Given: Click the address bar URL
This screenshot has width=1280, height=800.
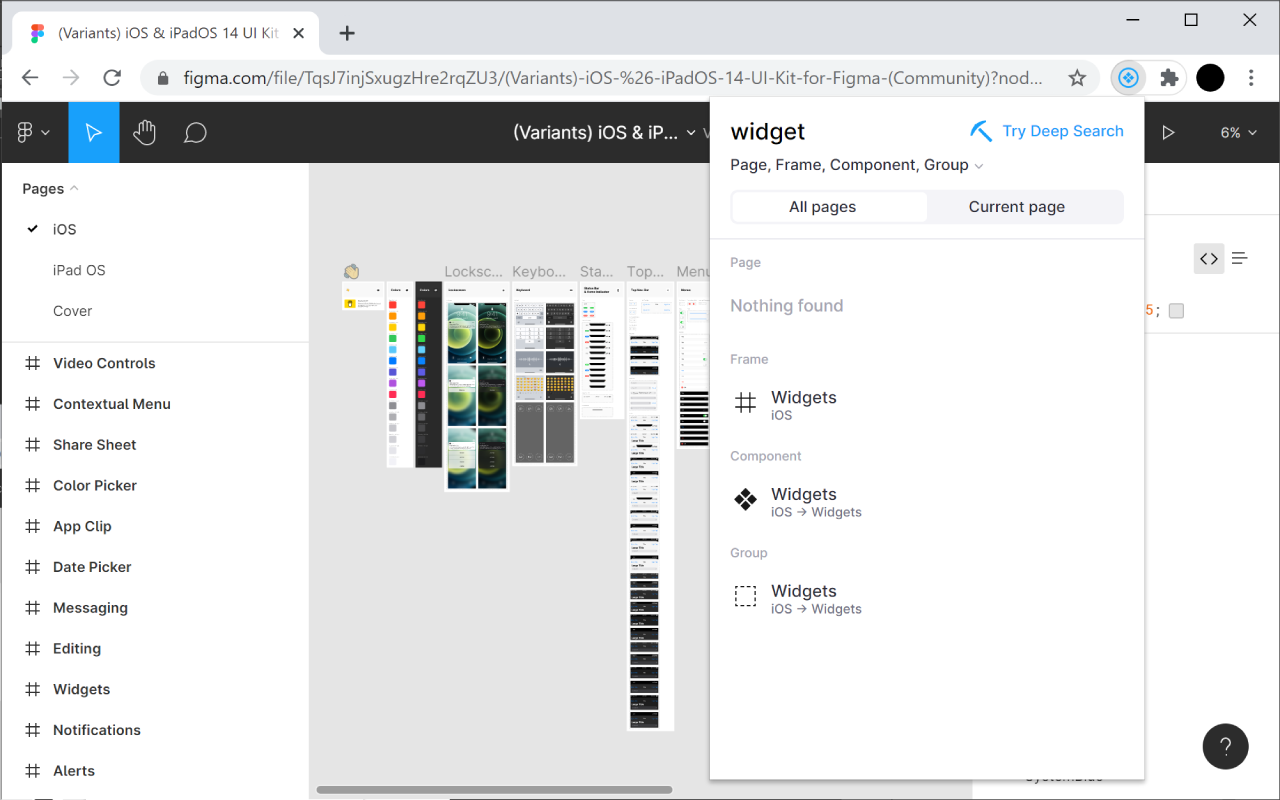Looking at the screenshot, I should click(613, 78).
